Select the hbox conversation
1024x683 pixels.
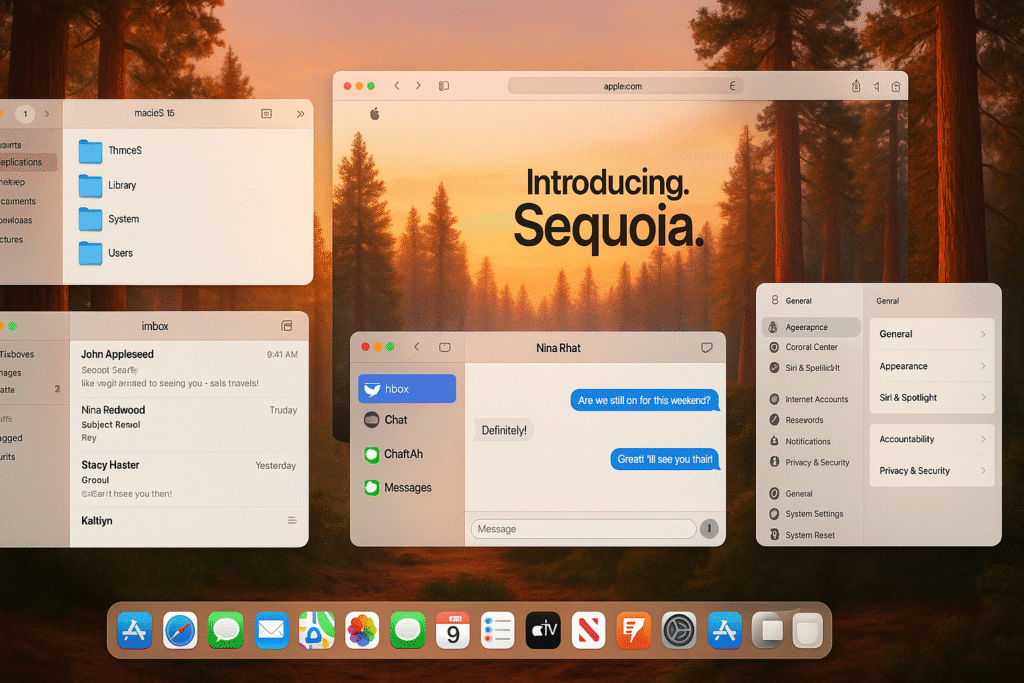tap(407, 389)
